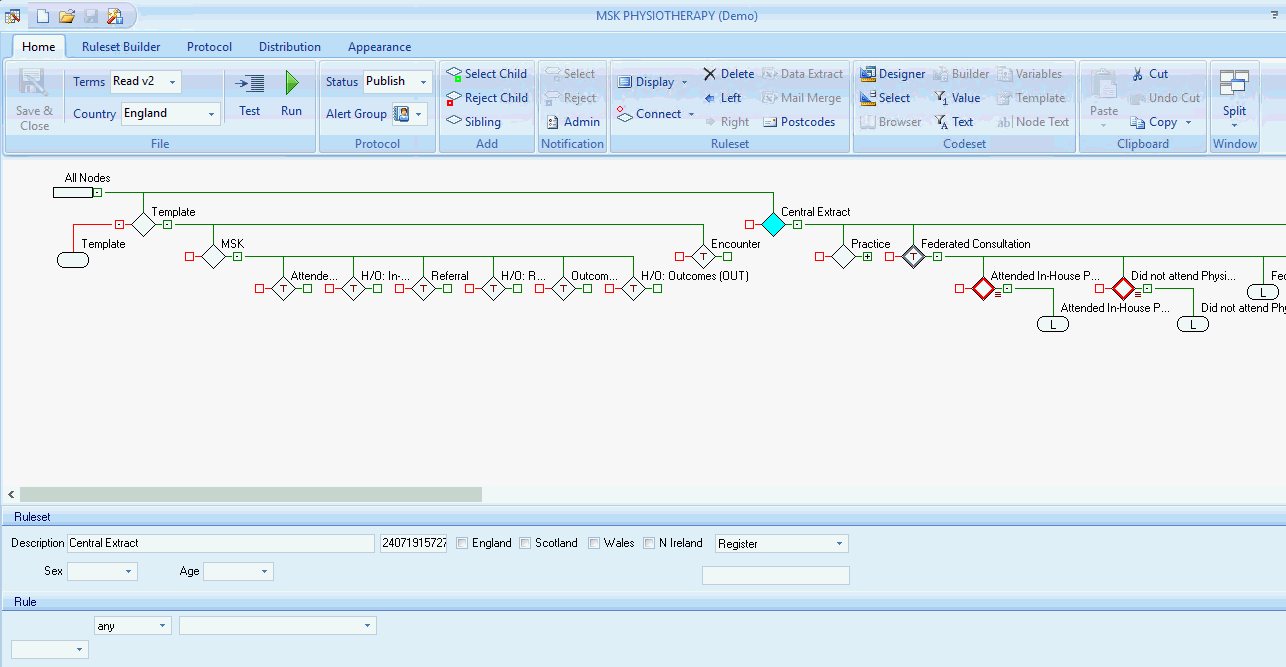Click the Postcodes icon

(770, 122)
